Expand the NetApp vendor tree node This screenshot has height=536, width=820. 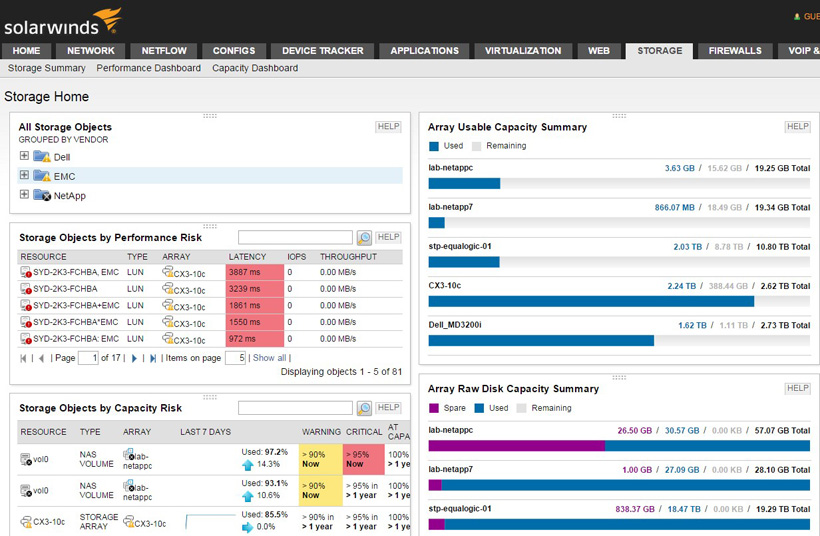click(24, 194)
